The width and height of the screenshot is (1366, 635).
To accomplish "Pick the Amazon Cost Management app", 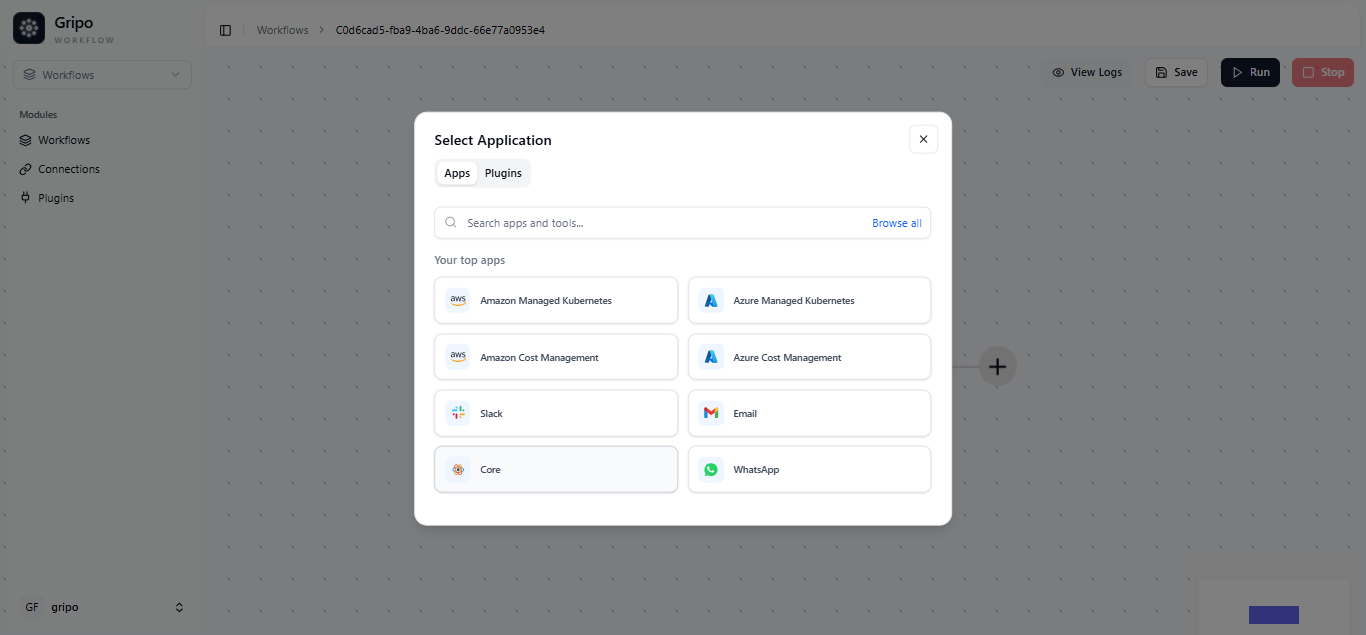I will tap(555, 357).
